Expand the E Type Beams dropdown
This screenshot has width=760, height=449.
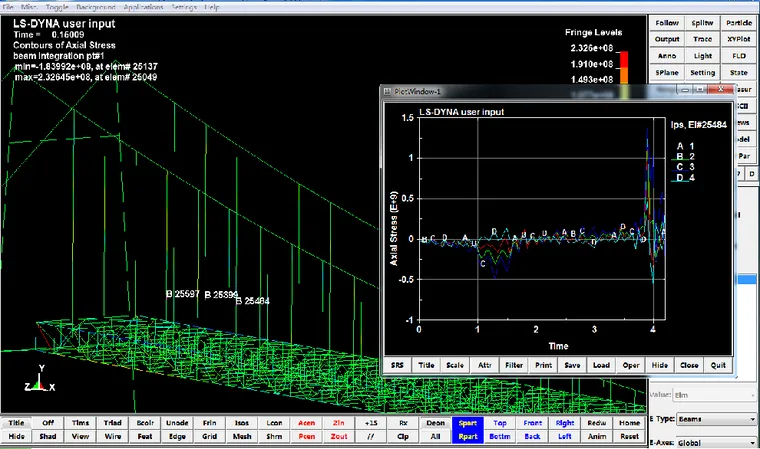716,419
